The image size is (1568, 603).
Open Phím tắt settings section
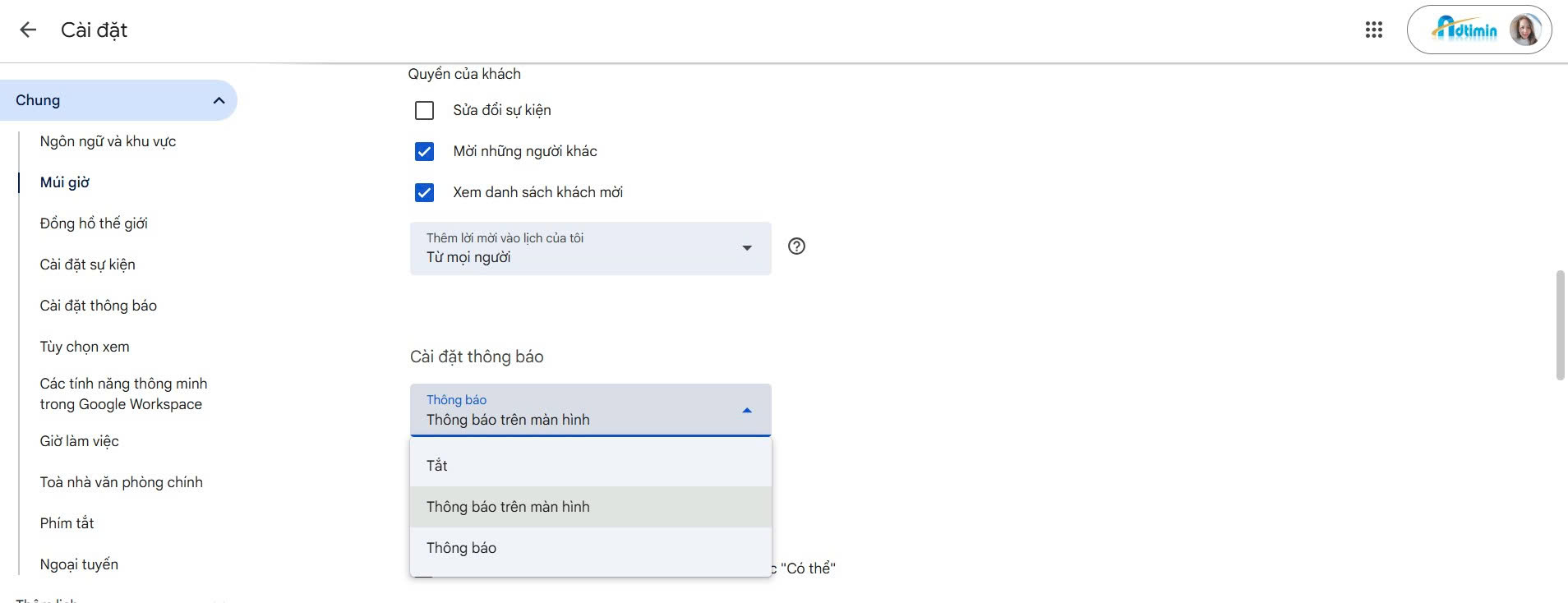click(x=67, y=523)
